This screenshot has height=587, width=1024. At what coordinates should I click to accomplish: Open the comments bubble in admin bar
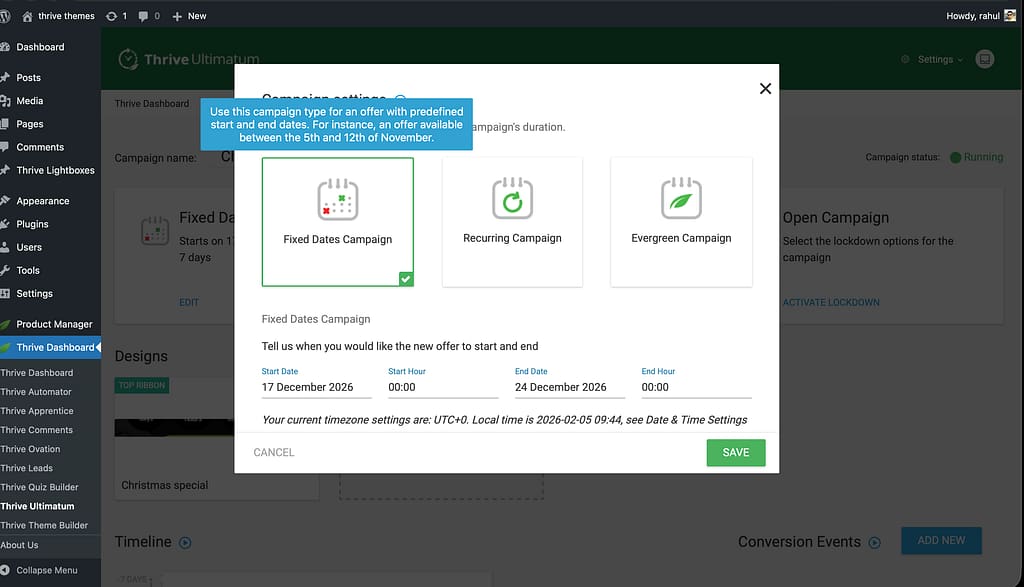(x=144, y=16)
